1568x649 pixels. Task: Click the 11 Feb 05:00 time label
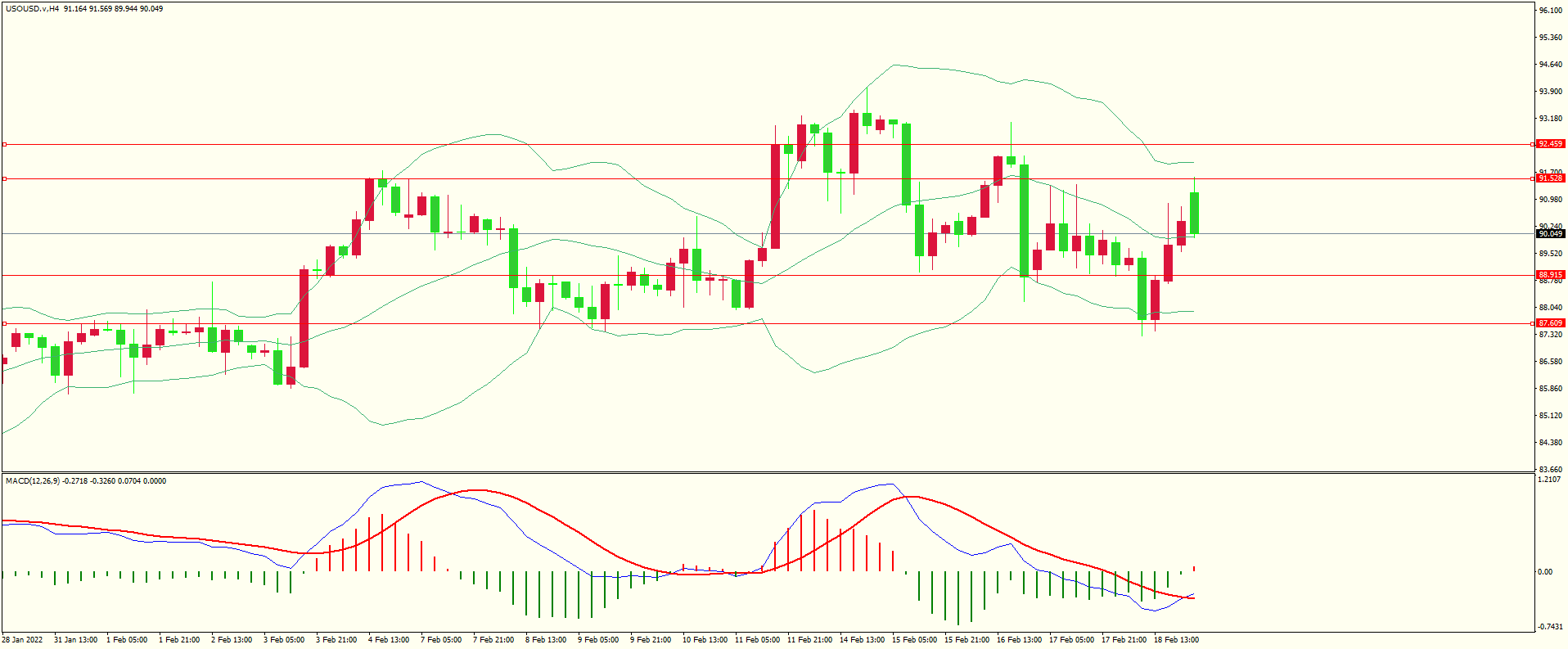757,640
